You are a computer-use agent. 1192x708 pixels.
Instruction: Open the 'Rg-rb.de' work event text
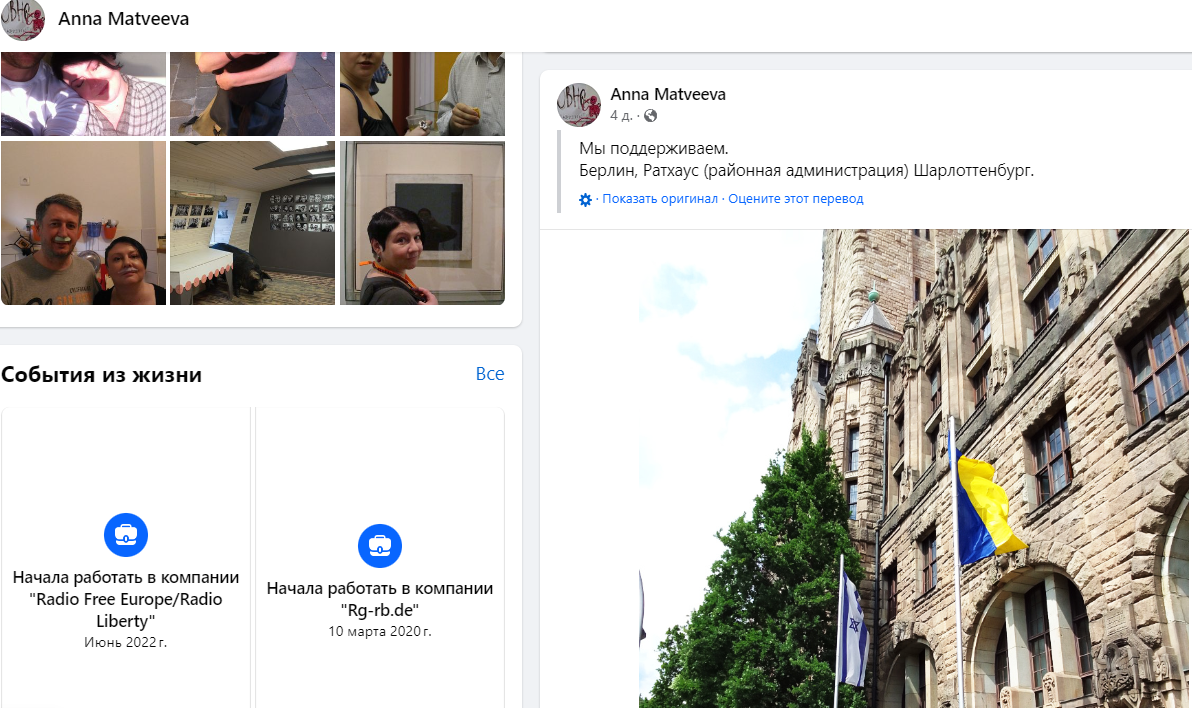coord(380,599)
